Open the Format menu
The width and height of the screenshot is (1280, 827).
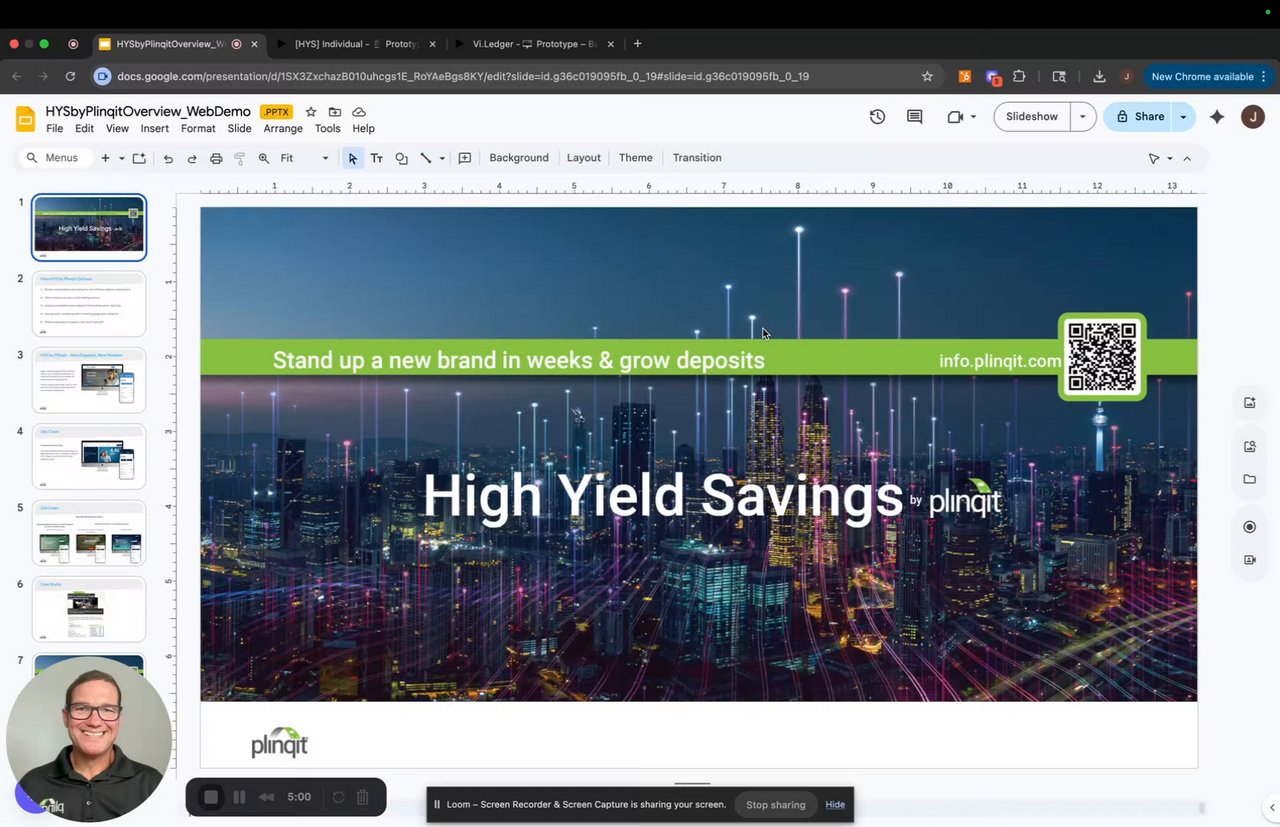pos(198,129)
